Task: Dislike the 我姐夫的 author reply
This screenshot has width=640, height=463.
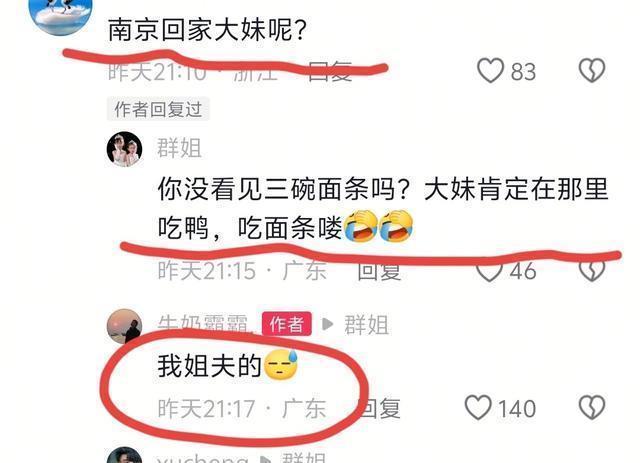Action: [592, 407]
